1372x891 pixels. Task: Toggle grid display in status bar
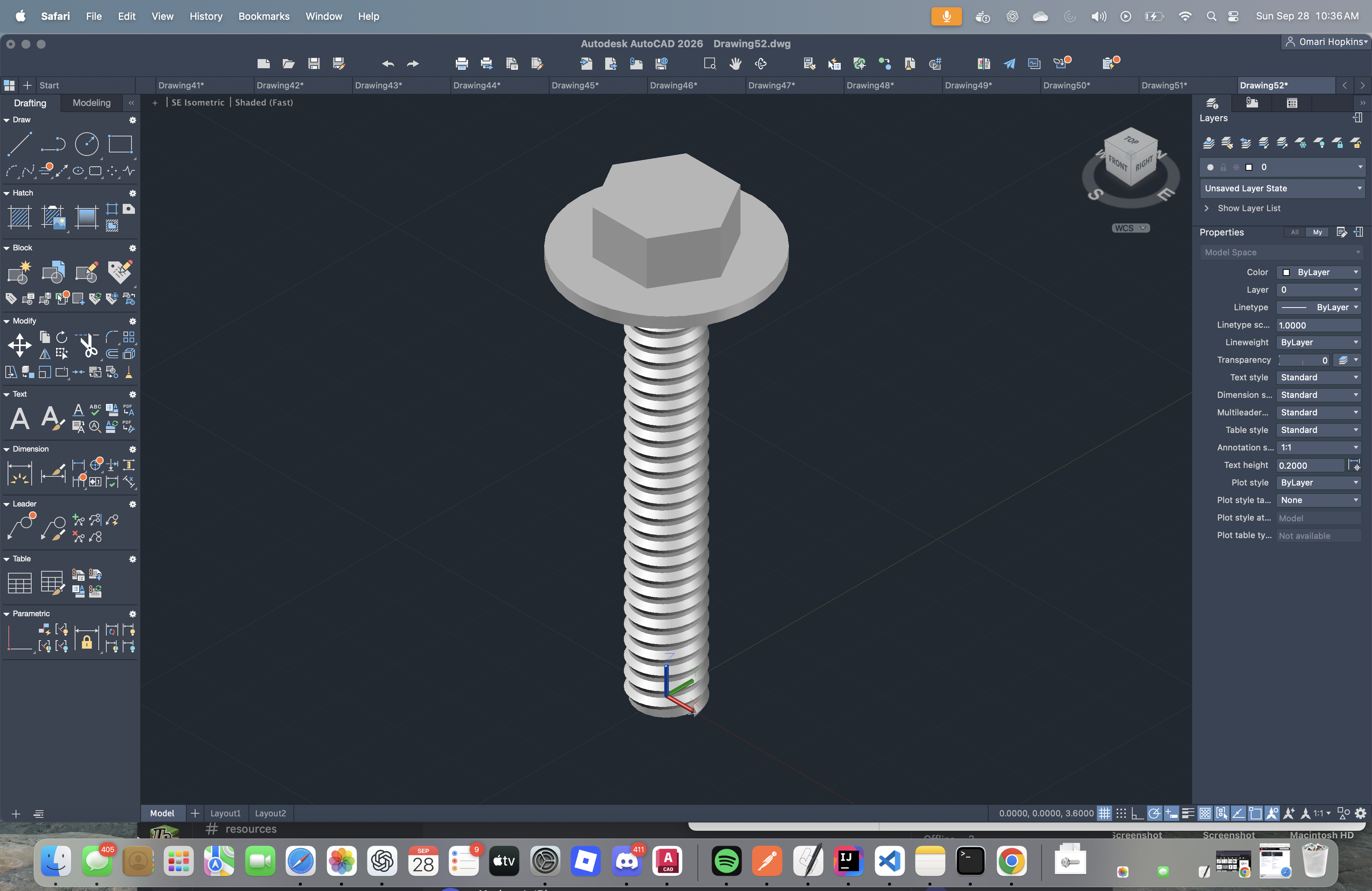click(x=1104, y=813)
